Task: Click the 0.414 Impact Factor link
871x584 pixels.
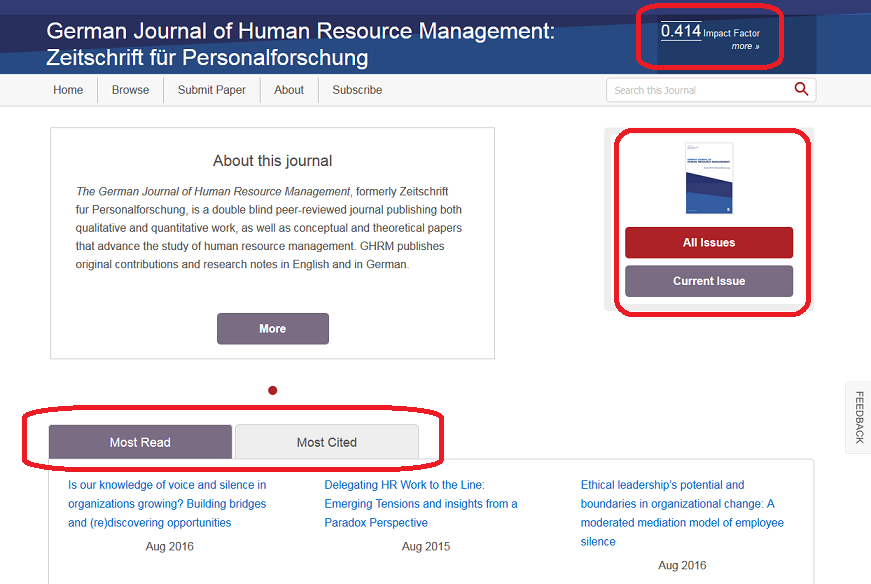Action: (x=681, y=31)
